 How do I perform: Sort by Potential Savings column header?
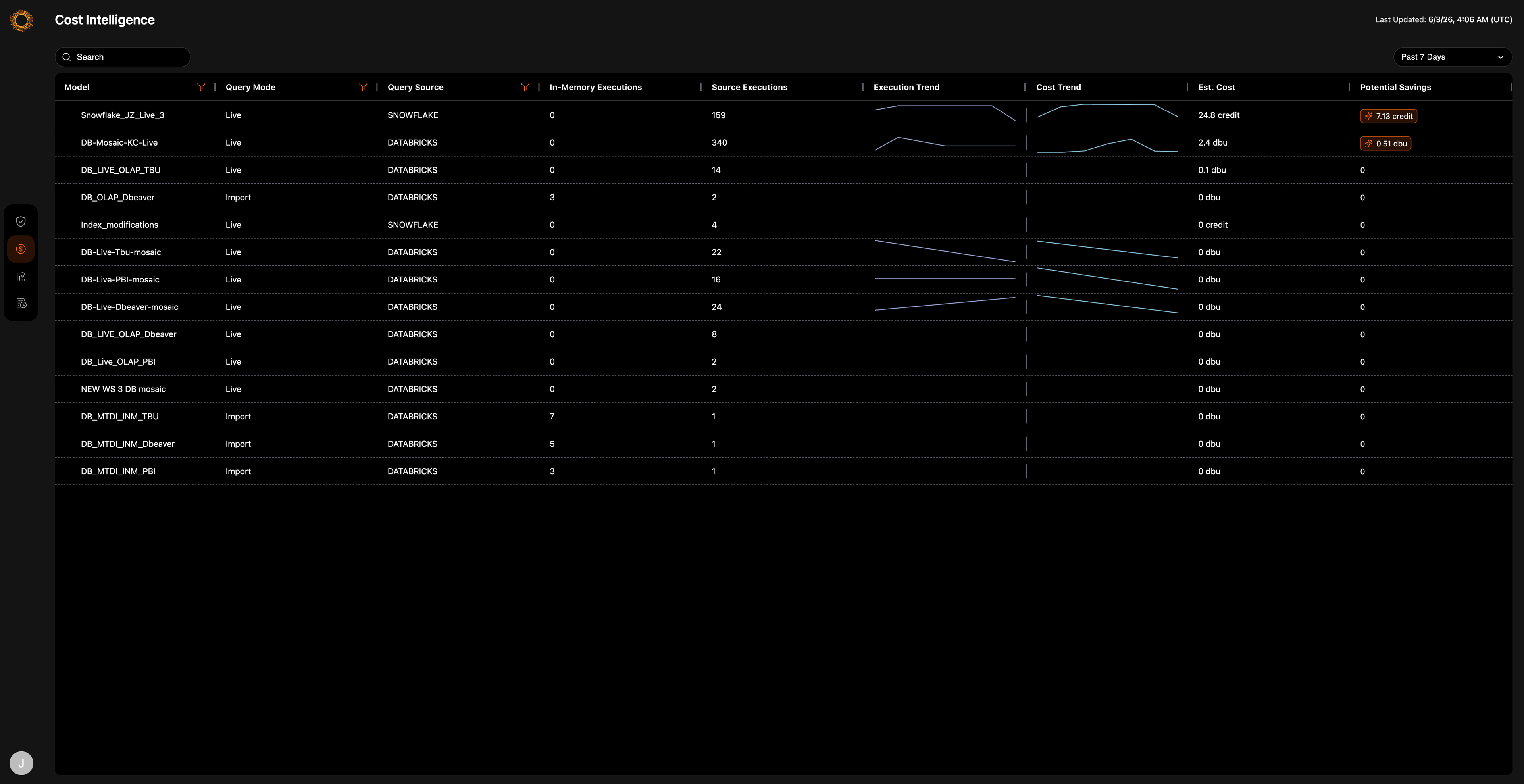pyautogui.click(x=1395, y=87)
